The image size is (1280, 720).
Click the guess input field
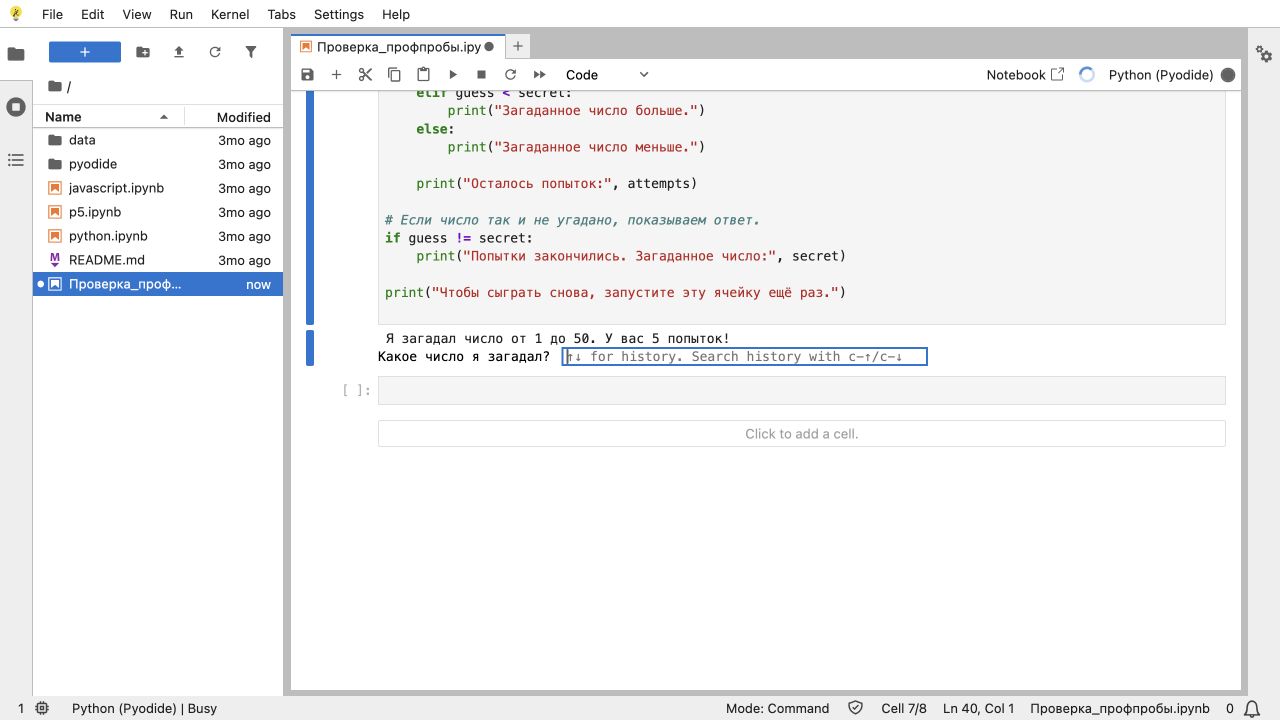tap(745, 356)
